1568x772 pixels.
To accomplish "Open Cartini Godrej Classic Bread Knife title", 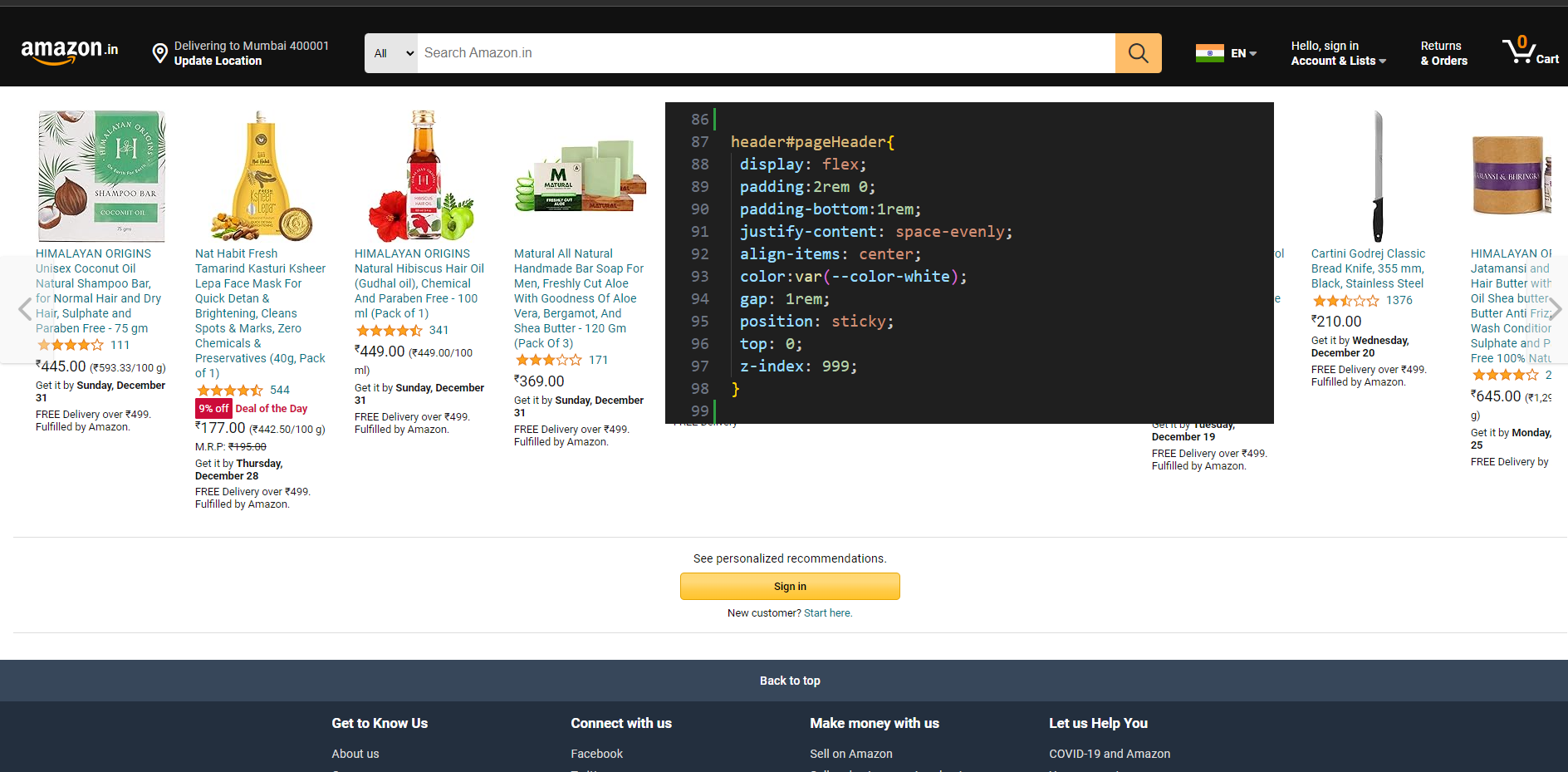I will pos(1368,268).
